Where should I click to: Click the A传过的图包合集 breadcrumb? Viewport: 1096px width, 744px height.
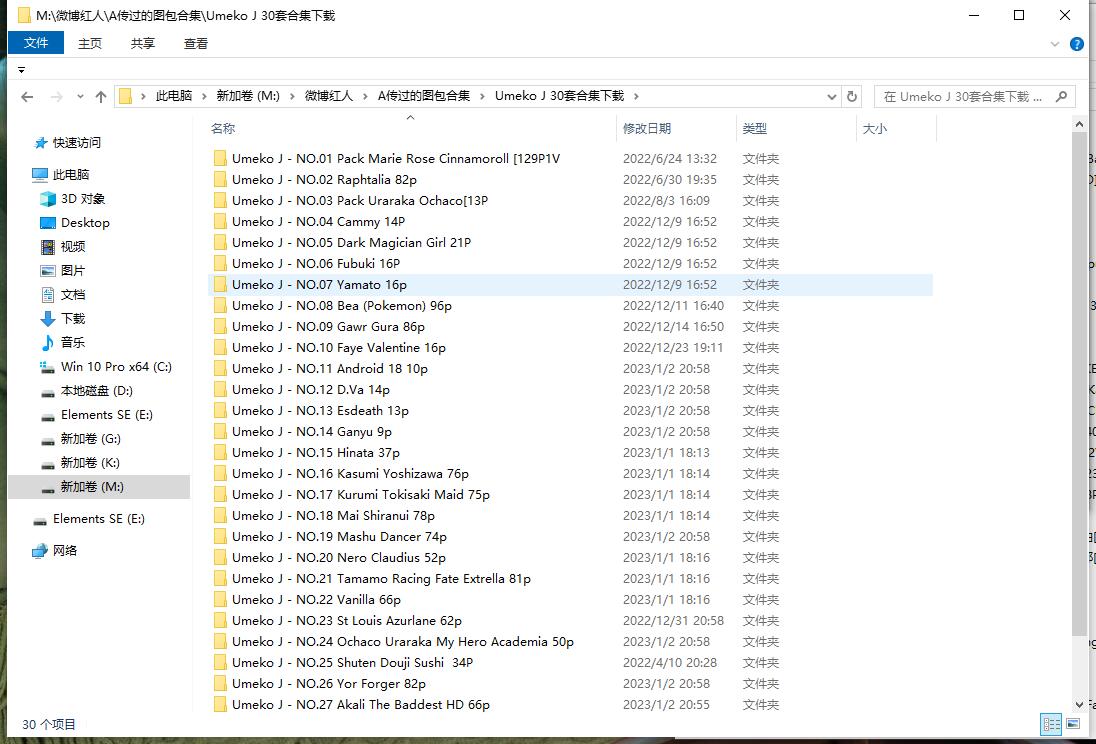click(x=424, y=96)
